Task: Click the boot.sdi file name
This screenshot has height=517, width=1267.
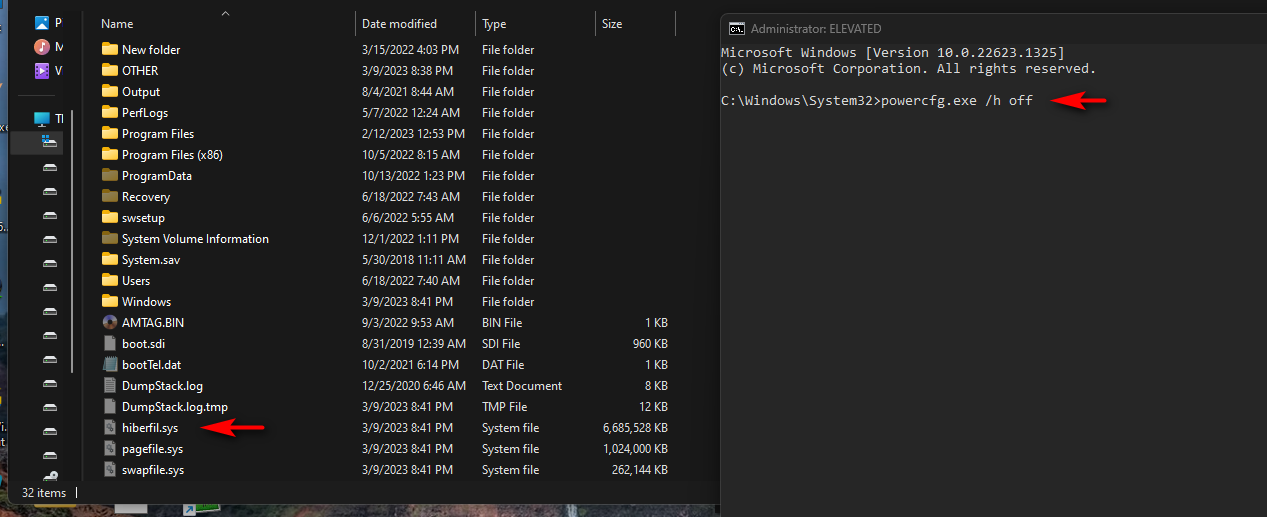Action: pyautogui.click(x=143, y=343)
